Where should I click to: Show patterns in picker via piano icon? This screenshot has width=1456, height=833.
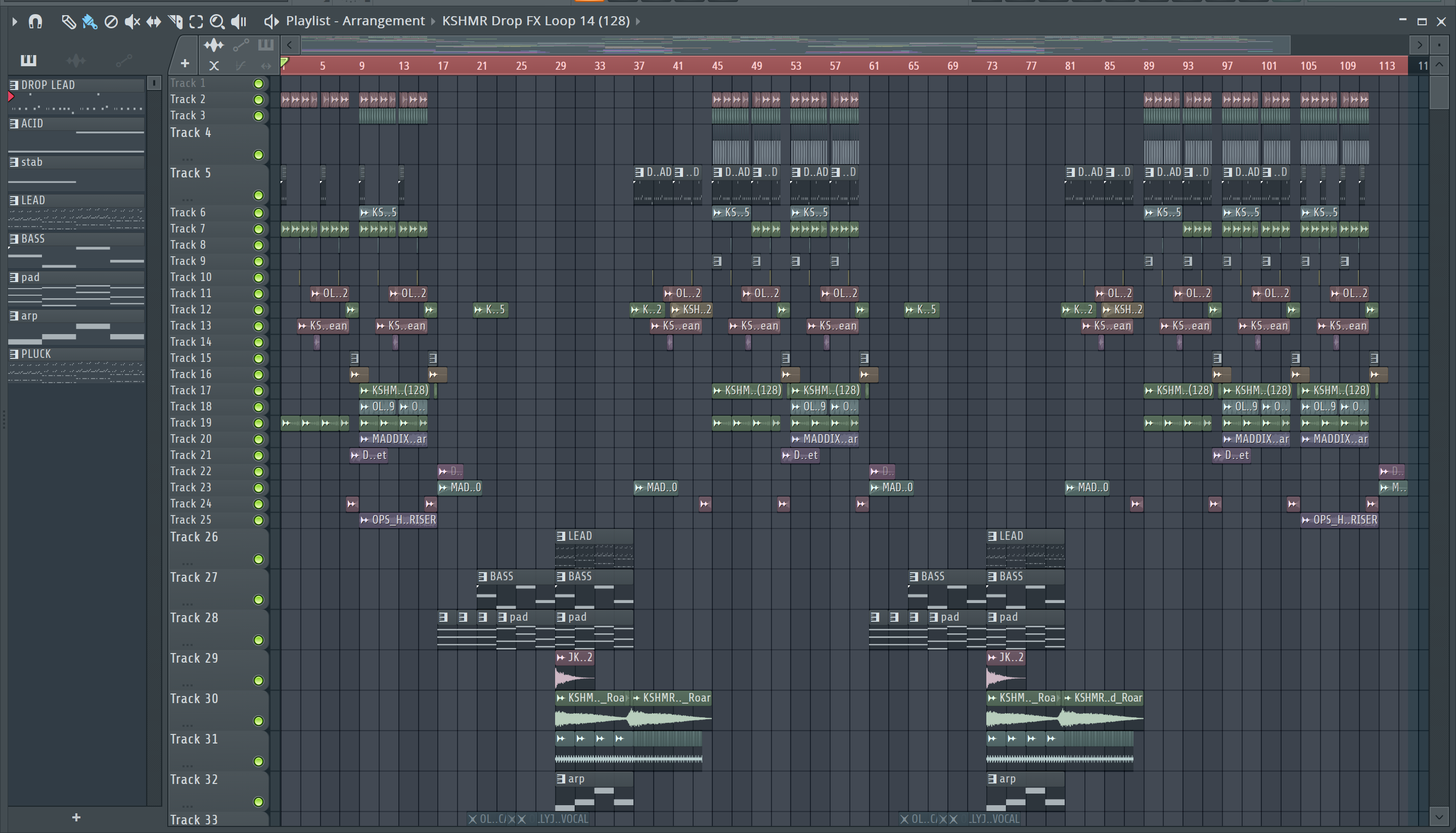point(28,60)
